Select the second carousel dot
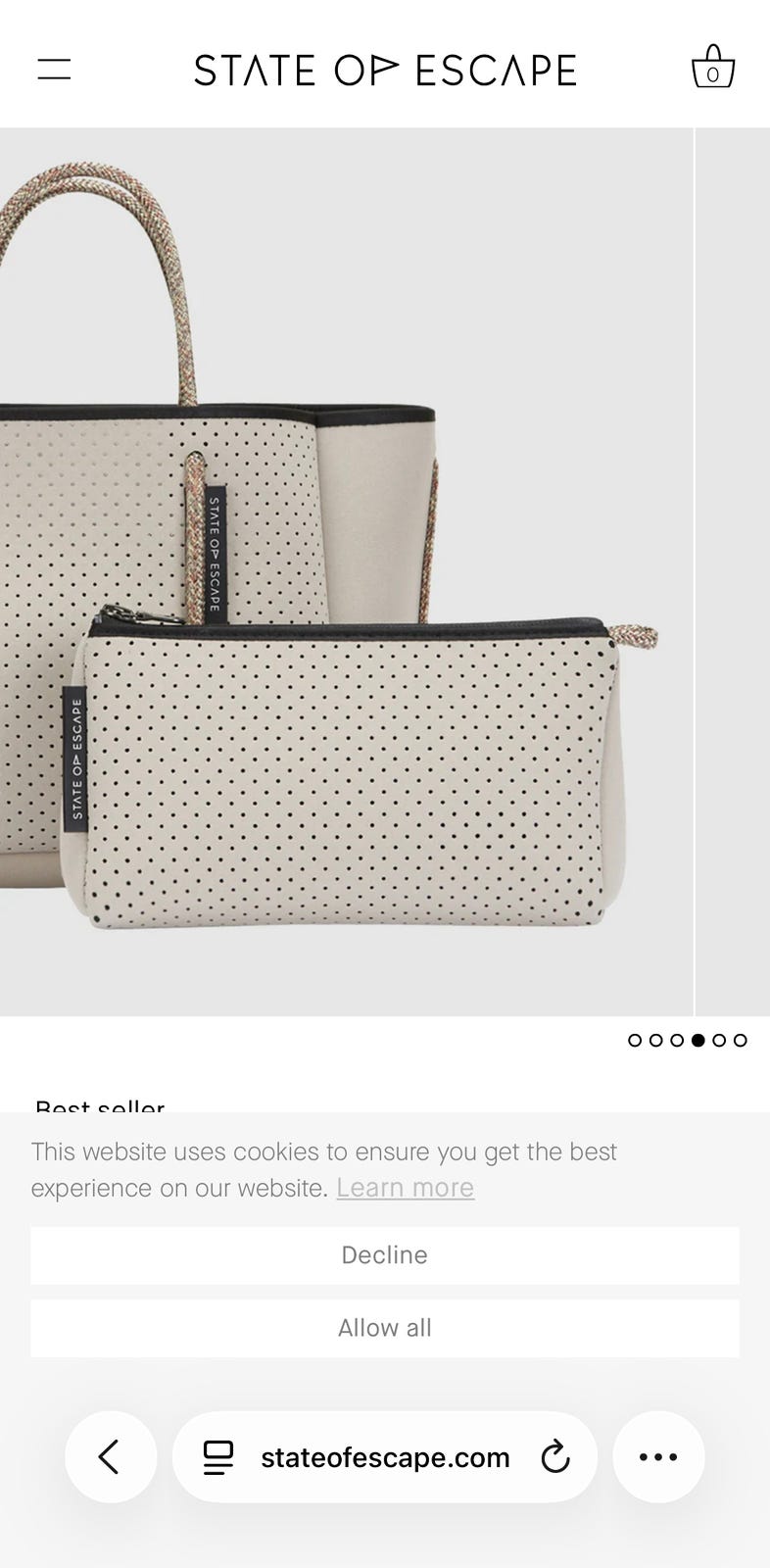The image size is (770, 1568). click(x=656, y=1040)
